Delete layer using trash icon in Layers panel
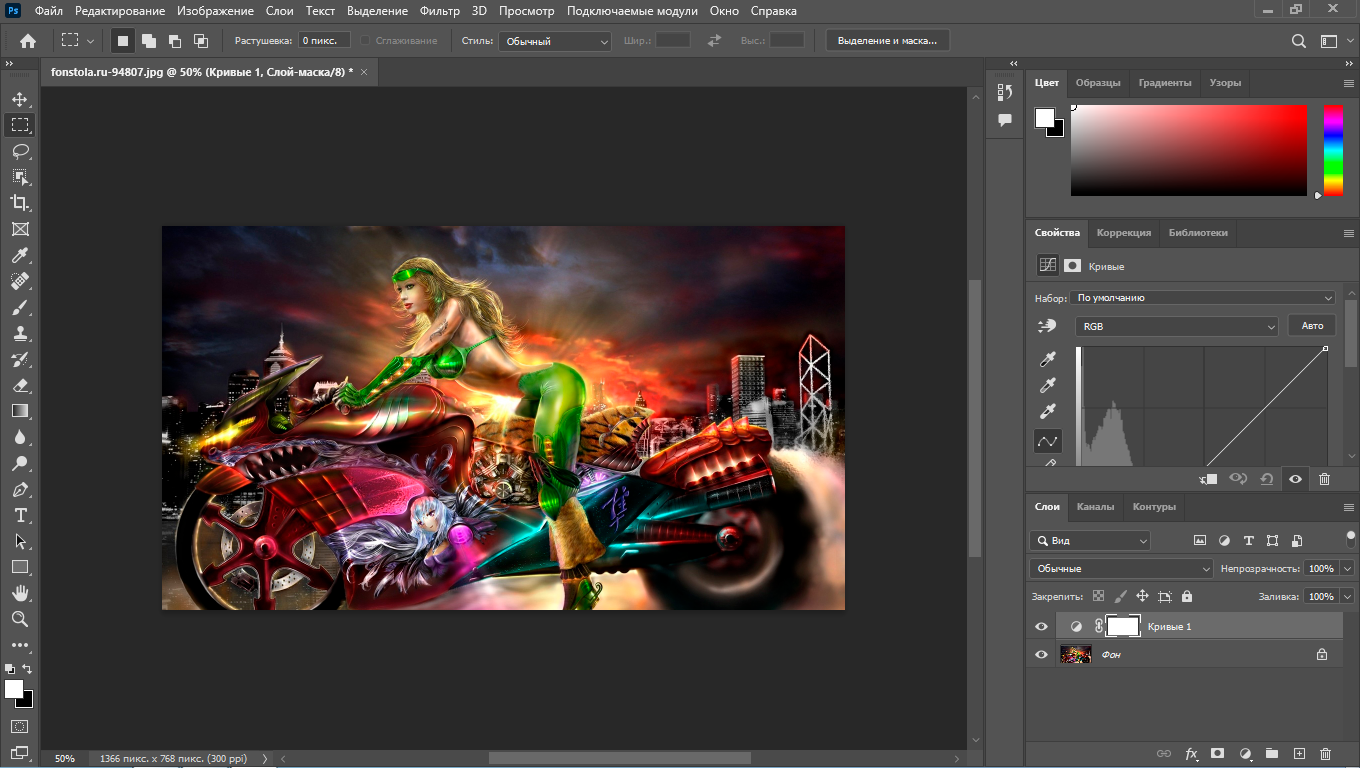This screenshot has height=768, width=1360. 1325,753
